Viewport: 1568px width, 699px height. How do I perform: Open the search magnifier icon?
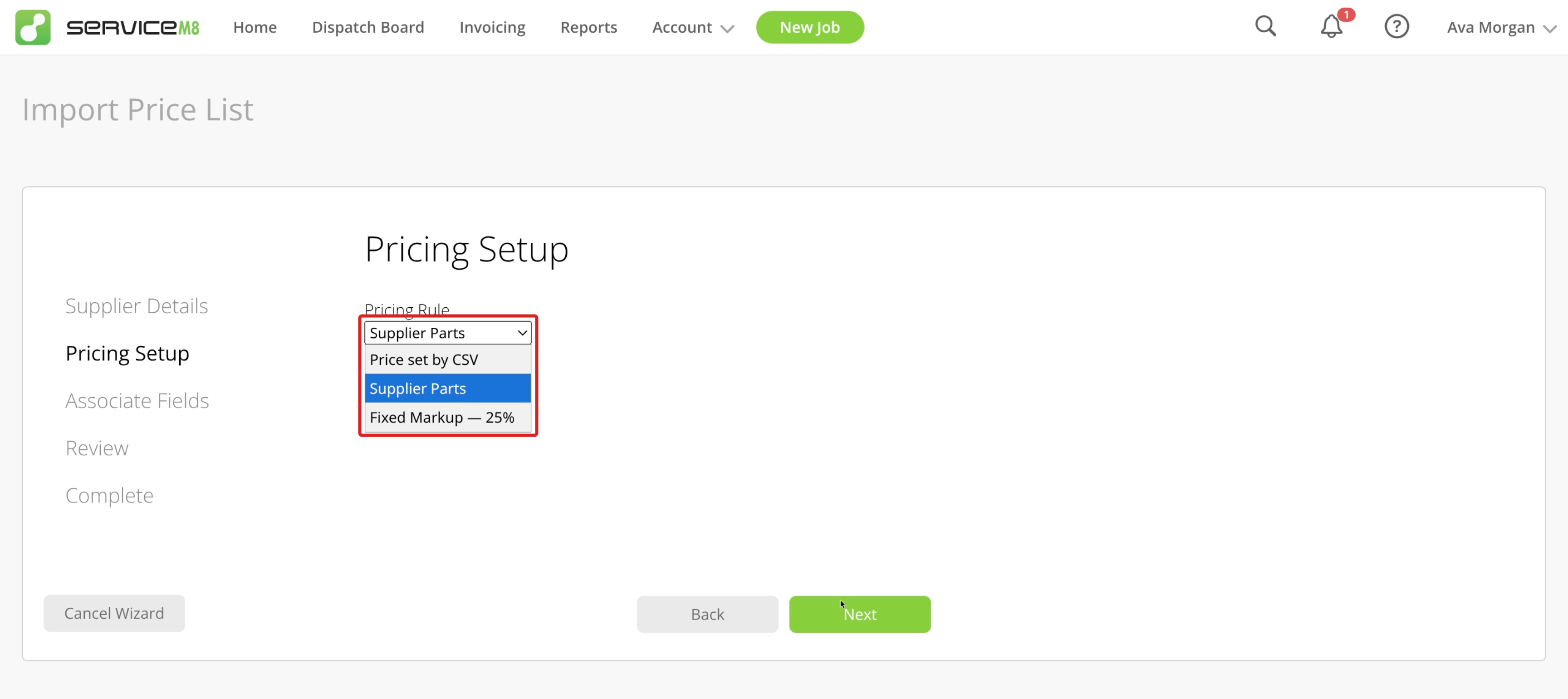(x=1265, y=27)
